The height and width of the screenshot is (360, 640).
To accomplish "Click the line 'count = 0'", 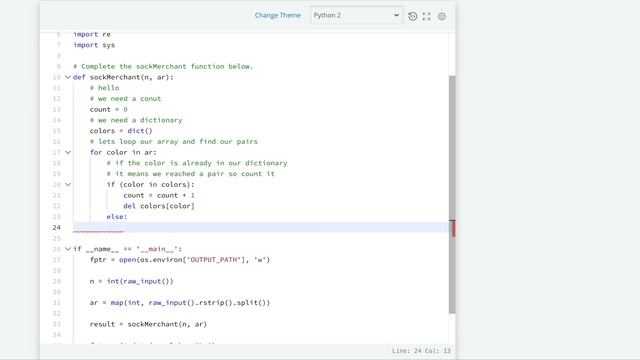I will (x=109, y=109).
